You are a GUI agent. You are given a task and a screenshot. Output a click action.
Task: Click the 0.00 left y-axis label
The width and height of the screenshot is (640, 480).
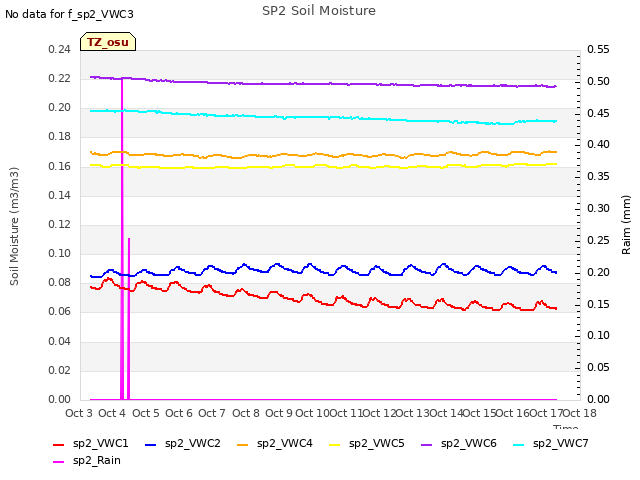(x=60, y=399)
